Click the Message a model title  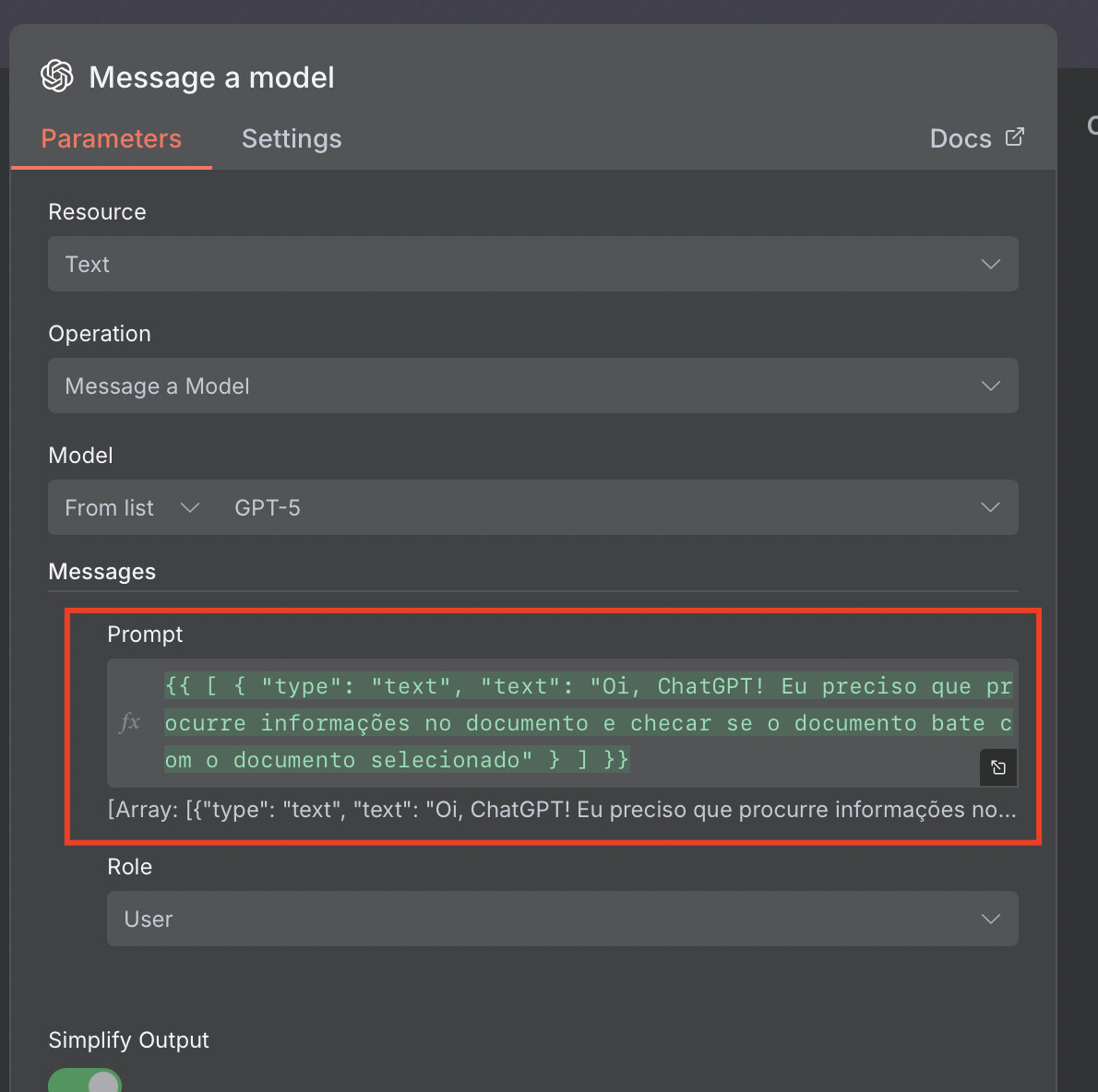211,77
